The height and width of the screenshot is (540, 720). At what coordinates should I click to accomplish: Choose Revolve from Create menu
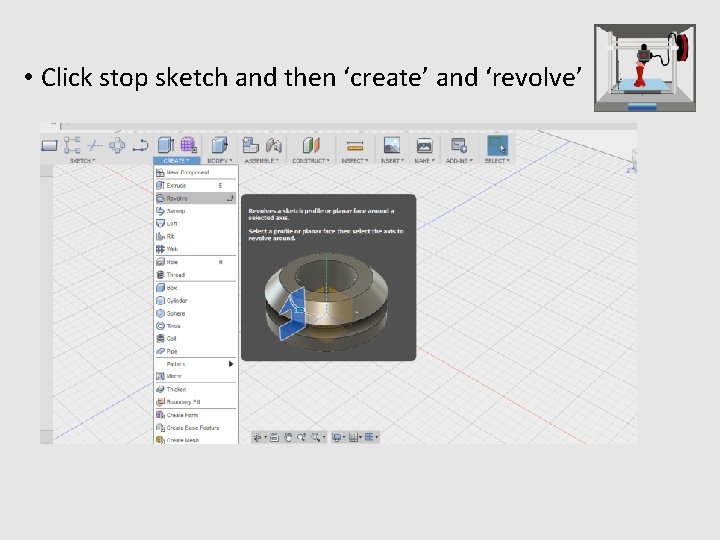click(x=196, y=198)
